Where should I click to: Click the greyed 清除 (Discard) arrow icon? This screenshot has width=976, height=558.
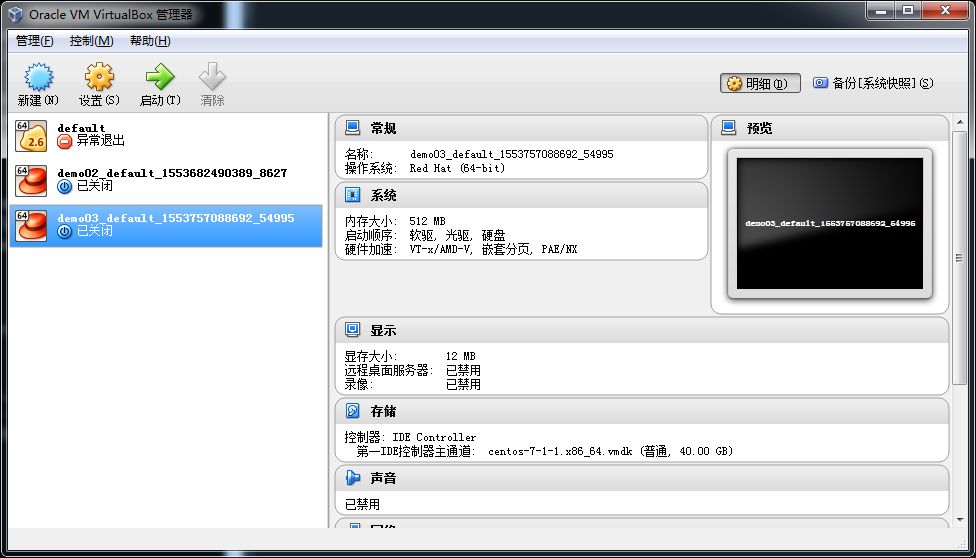tap(212, 77)
